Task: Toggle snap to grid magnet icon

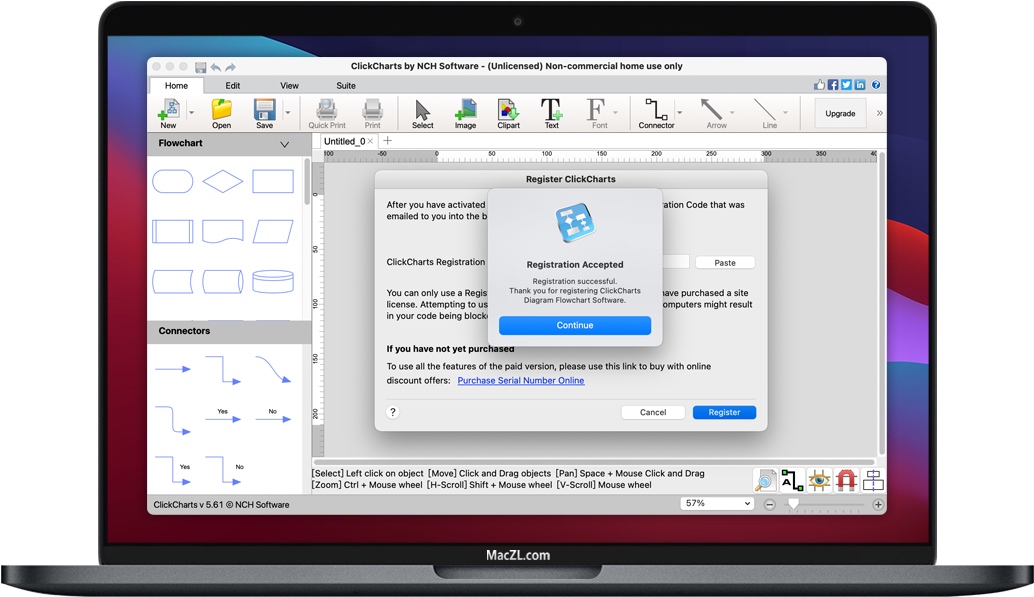Action: (846, 480)
